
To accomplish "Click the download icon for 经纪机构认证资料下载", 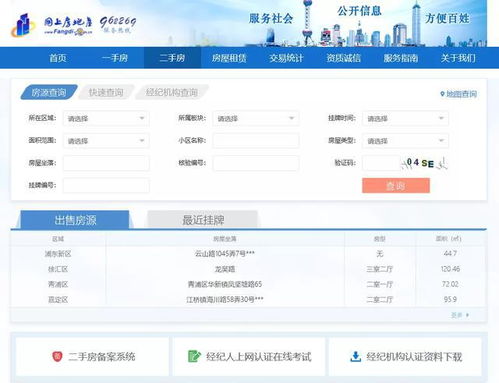I will tap(356, 356).
